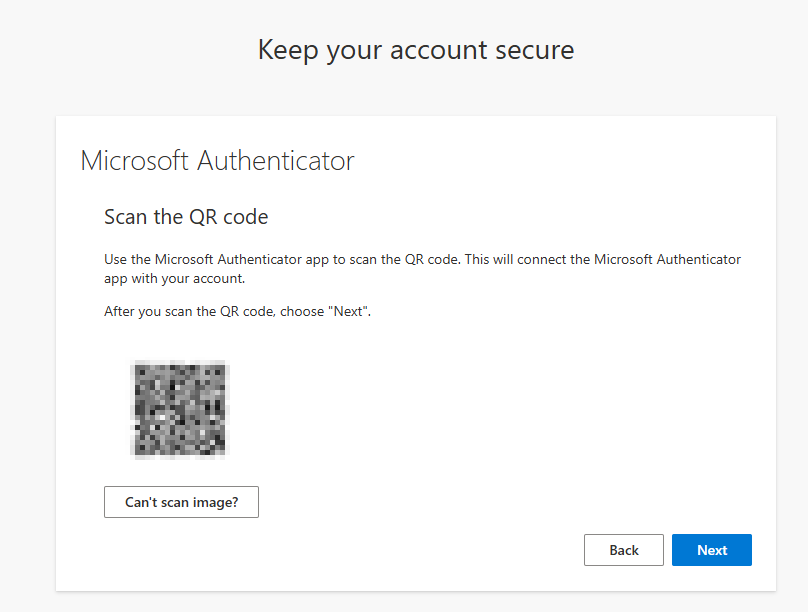Click the "Use the Microsoft Authenticator app" instruction line
This screenshot has width=808, height=612.
pyautogui.click(x=280, y=260)
